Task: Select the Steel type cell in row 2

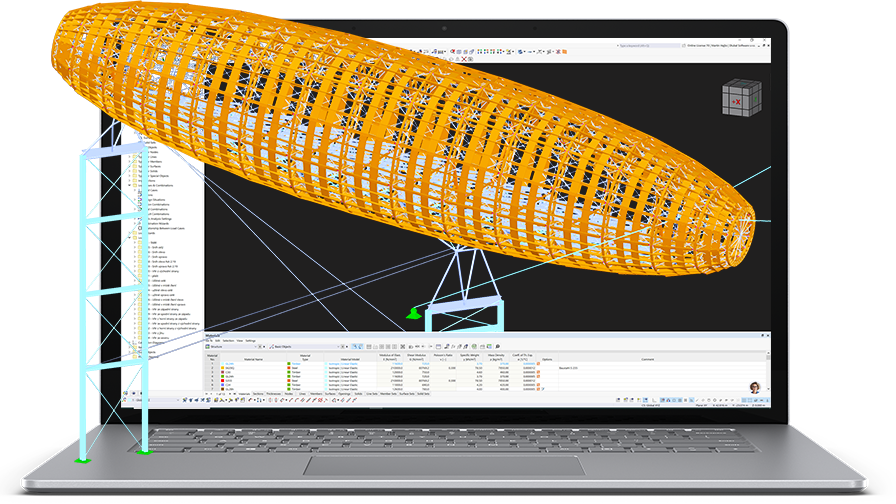Action: point(305,368)
